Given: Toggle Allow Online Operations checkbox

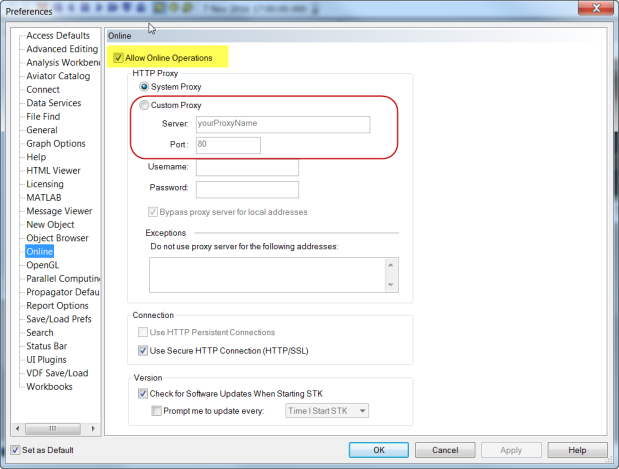Looking at the screenshot, I should tap(120, 58).
